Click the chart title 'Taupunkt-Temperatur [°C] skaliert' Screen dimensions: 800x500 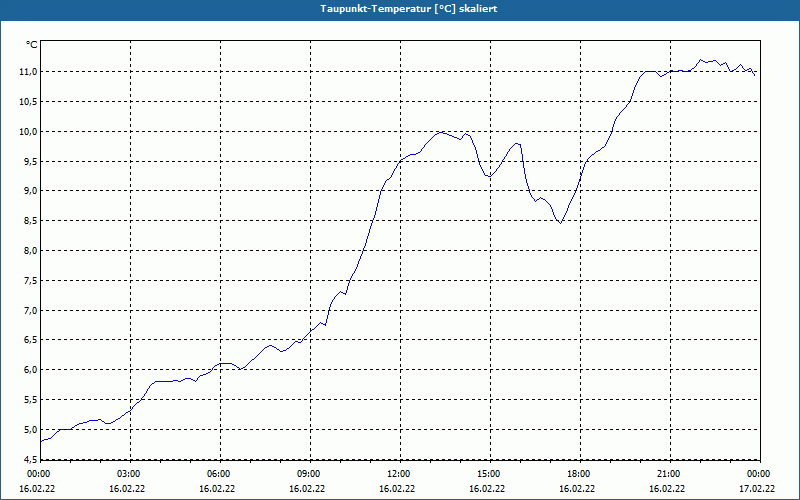point(409,9)
